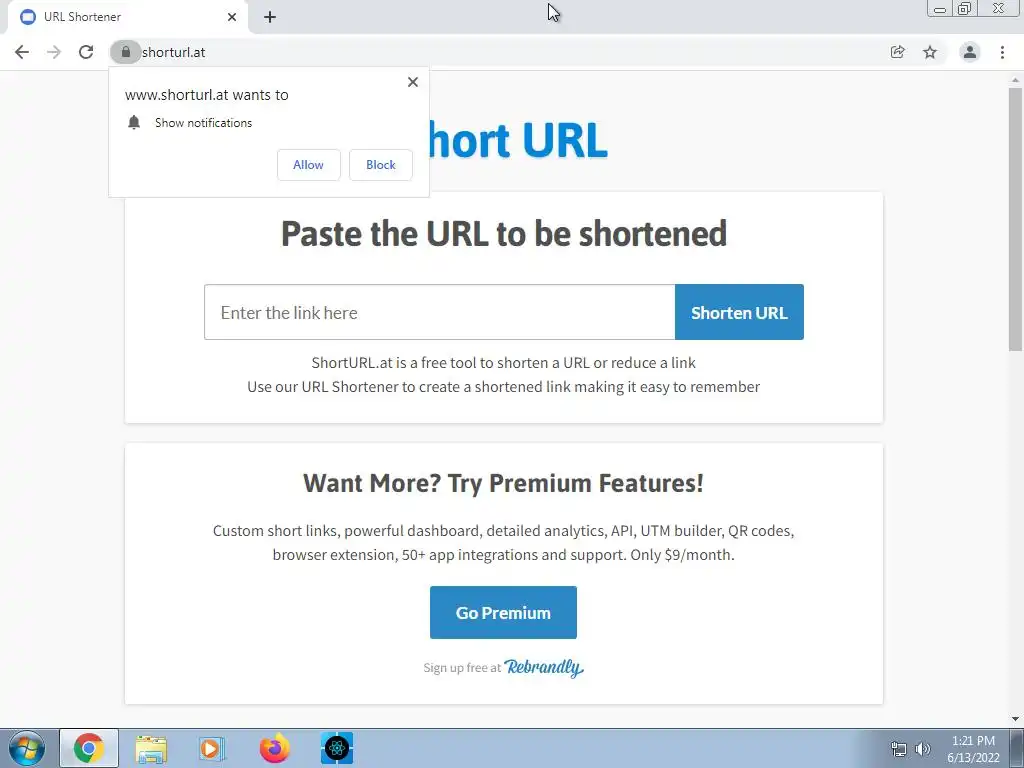
Task: Click the volume speaker tray icon
Action: tap(922, 749)
